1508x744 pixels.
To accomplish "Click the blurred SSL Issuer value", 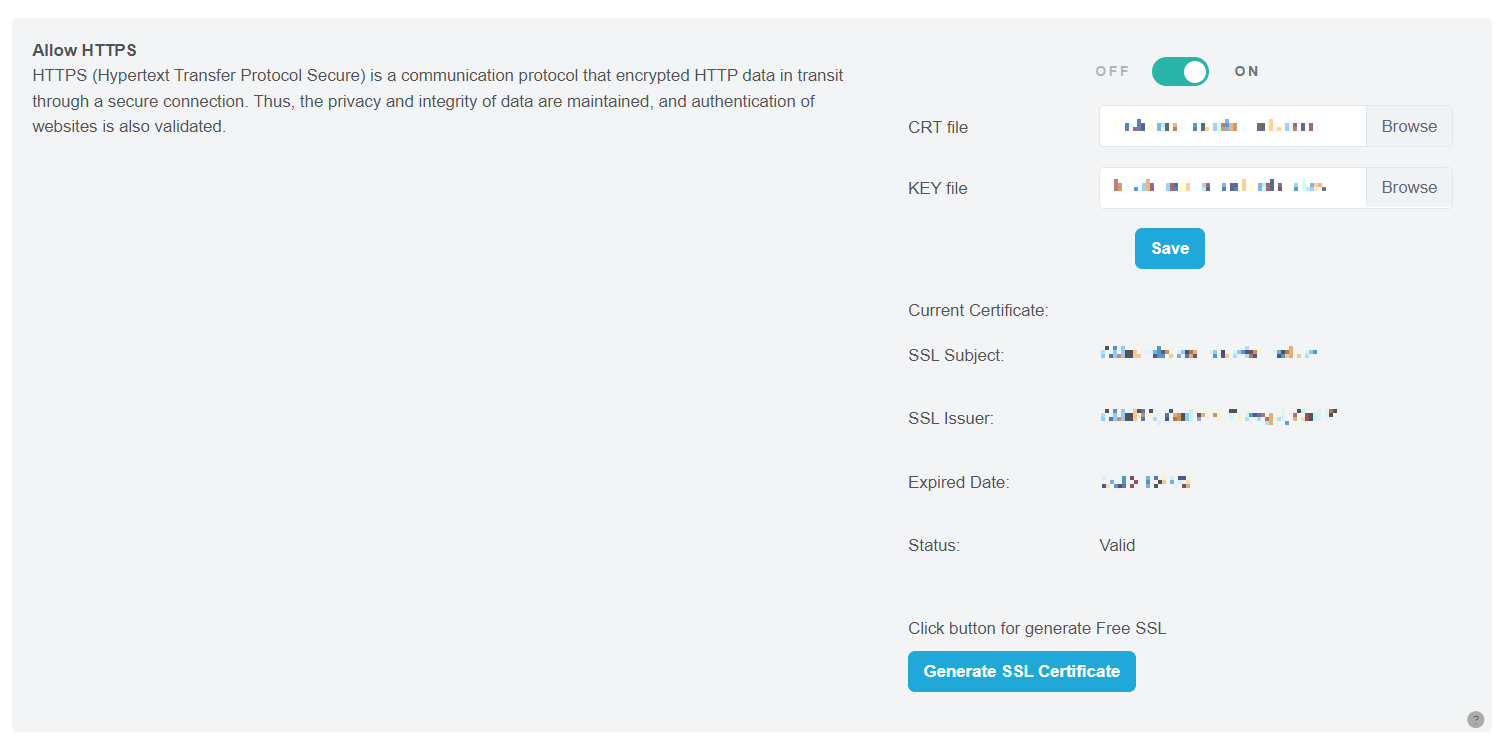I will [1218, 417].
